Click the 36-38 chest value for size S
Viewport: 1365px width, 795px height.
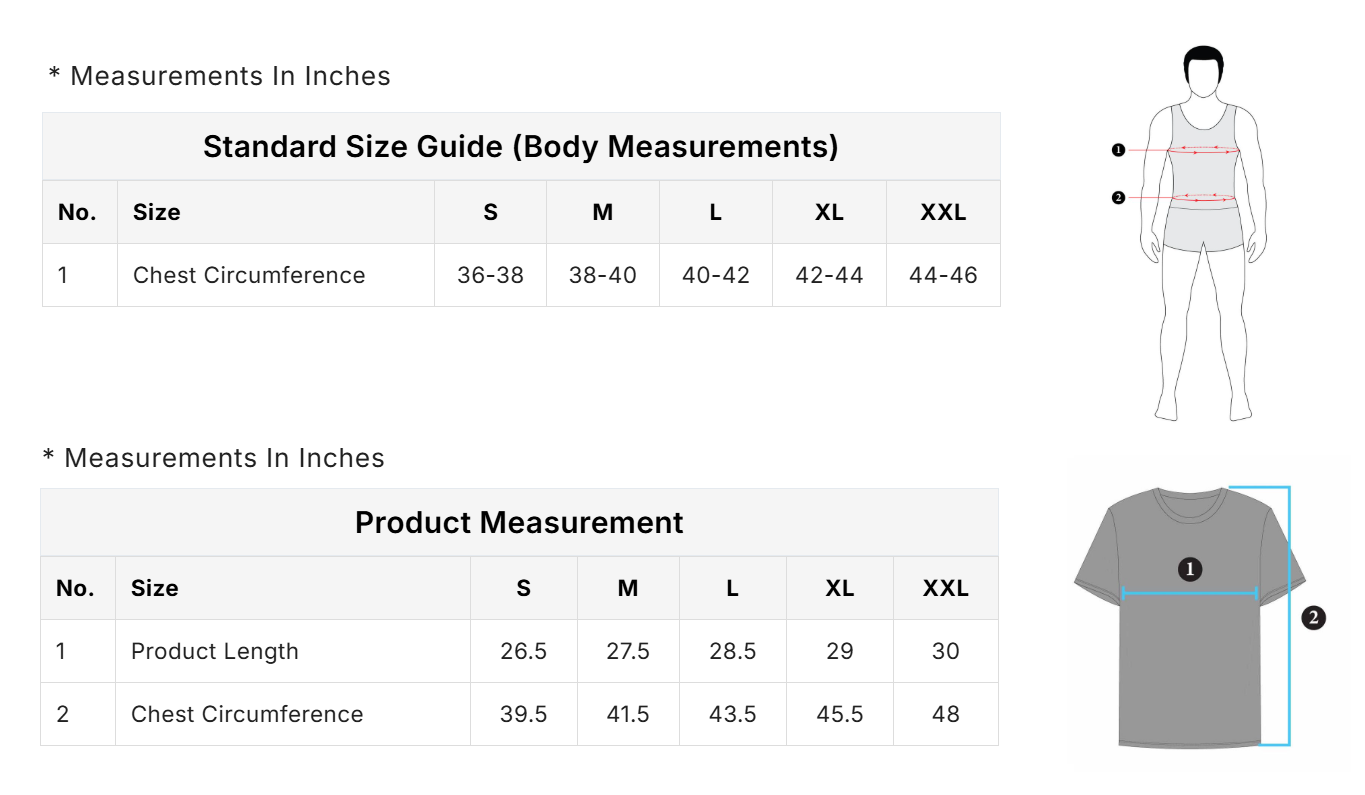click(490, 275)
